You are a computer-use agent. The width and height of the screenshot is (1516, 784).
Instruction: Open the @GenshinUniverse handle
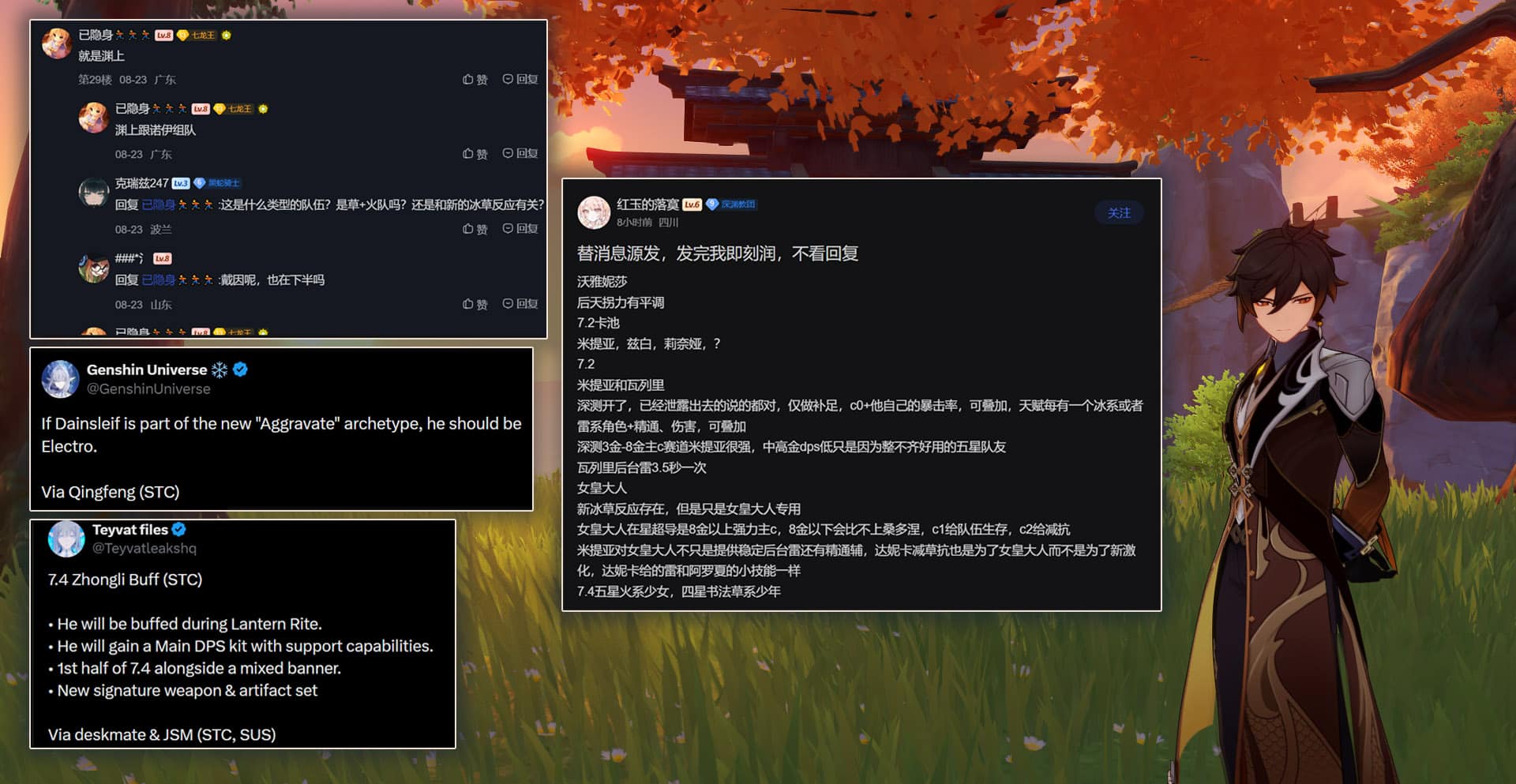click(148, 389)
